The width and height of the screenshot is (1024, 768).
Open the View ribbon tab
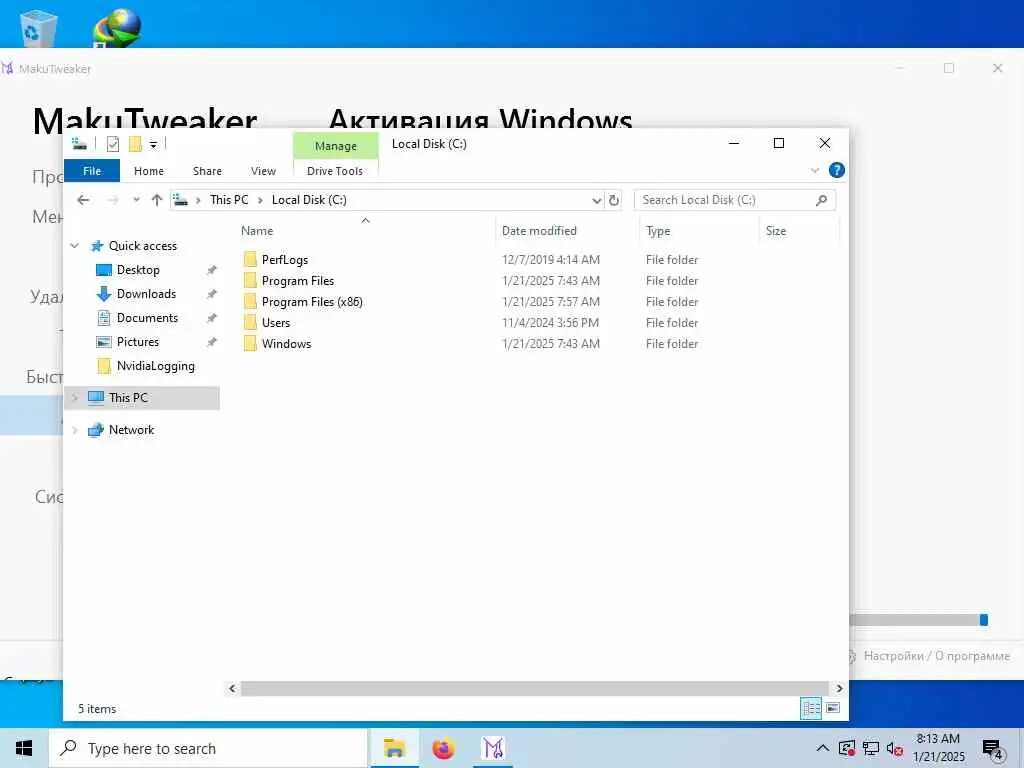coord(263,170)
